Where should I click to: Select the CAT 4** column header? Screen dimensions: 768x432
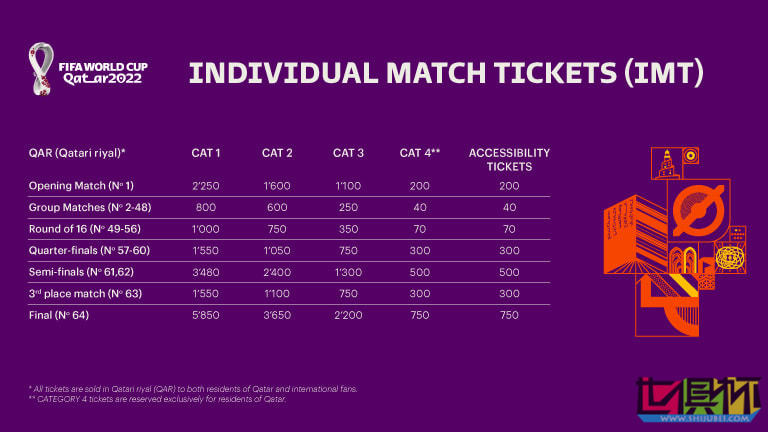pos(420,152)
